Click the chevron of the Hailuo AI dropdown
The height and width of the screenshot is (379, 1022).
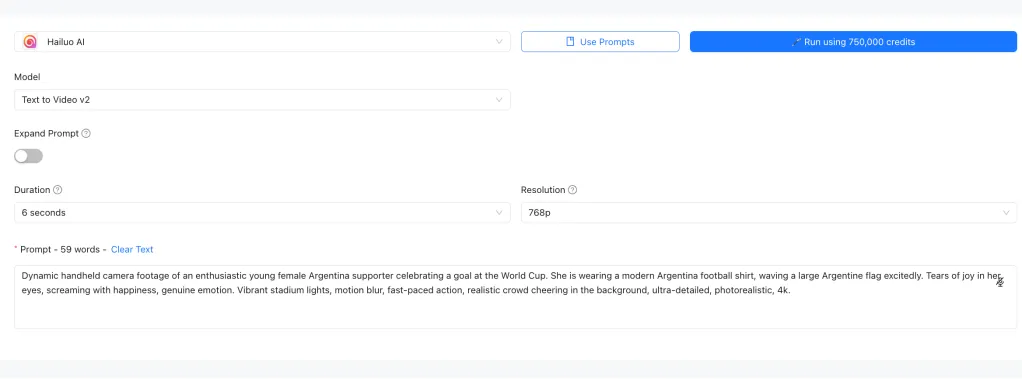pos(499,42)
